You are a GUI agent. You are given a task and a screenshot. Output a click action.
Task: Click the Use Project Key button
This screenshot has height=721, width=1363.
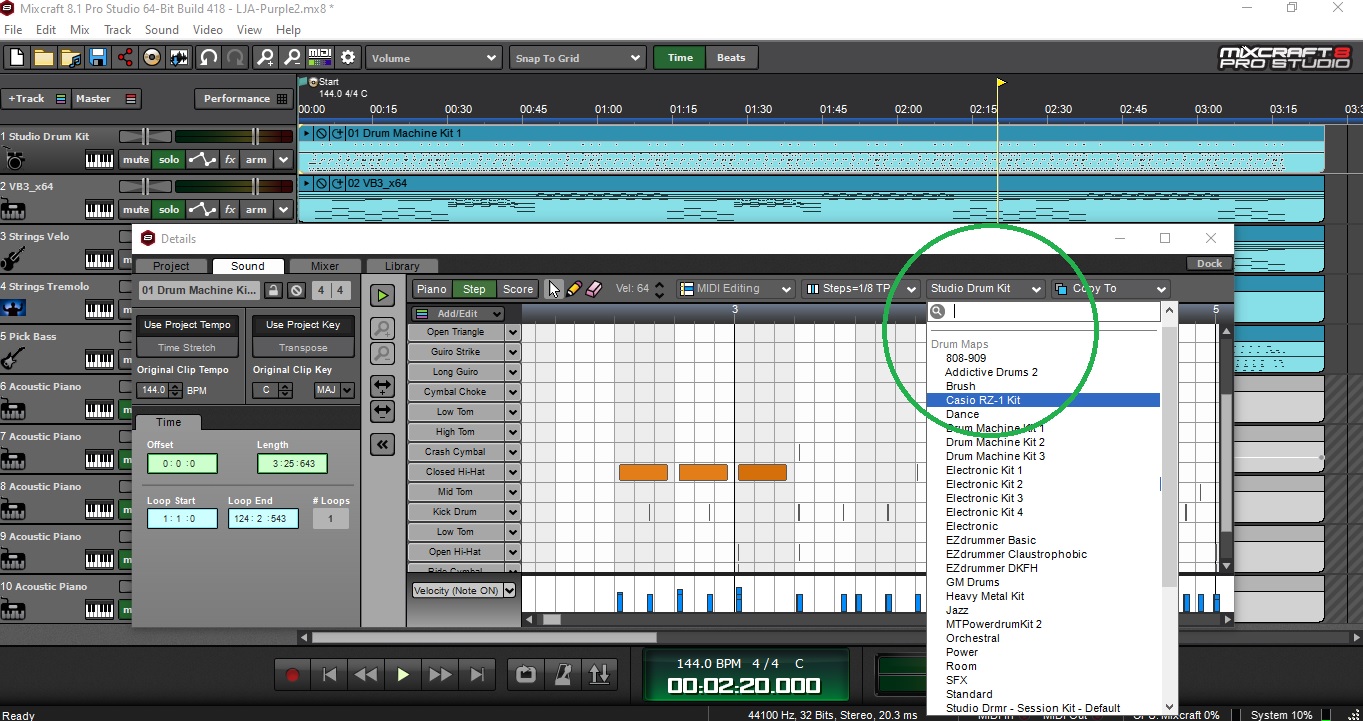pos(303,325)
